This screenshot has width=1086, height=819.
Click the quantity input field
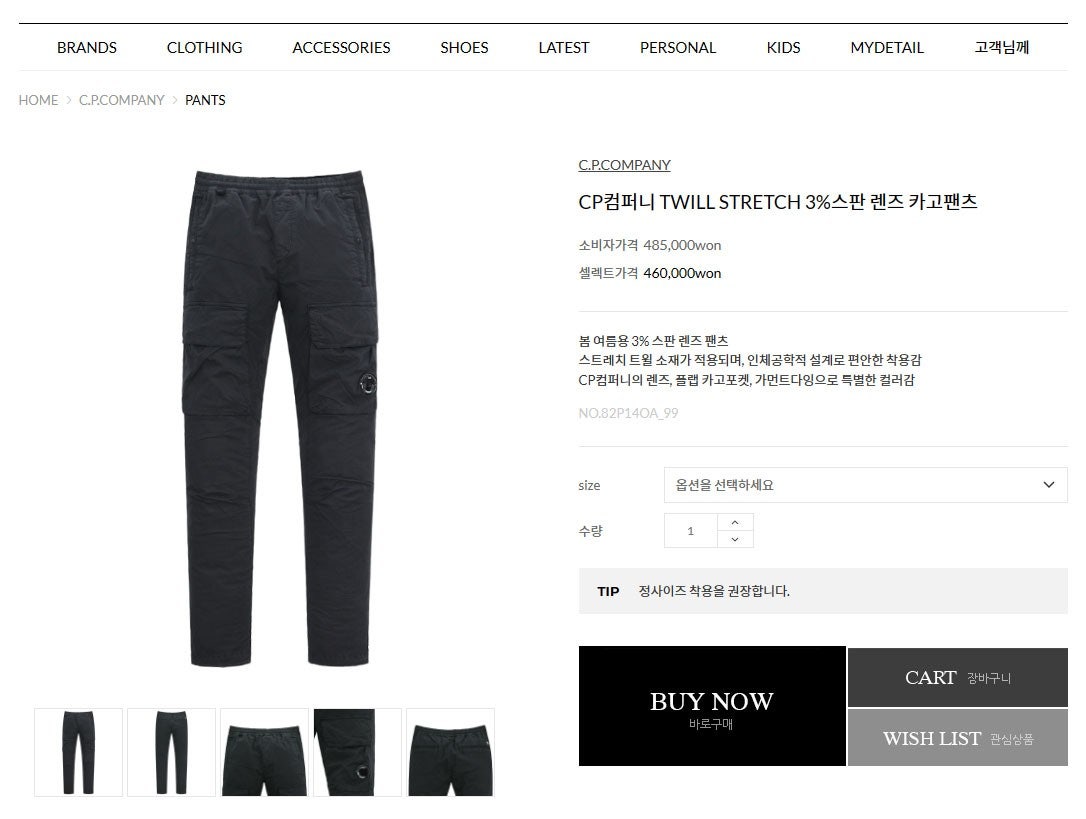691,531
